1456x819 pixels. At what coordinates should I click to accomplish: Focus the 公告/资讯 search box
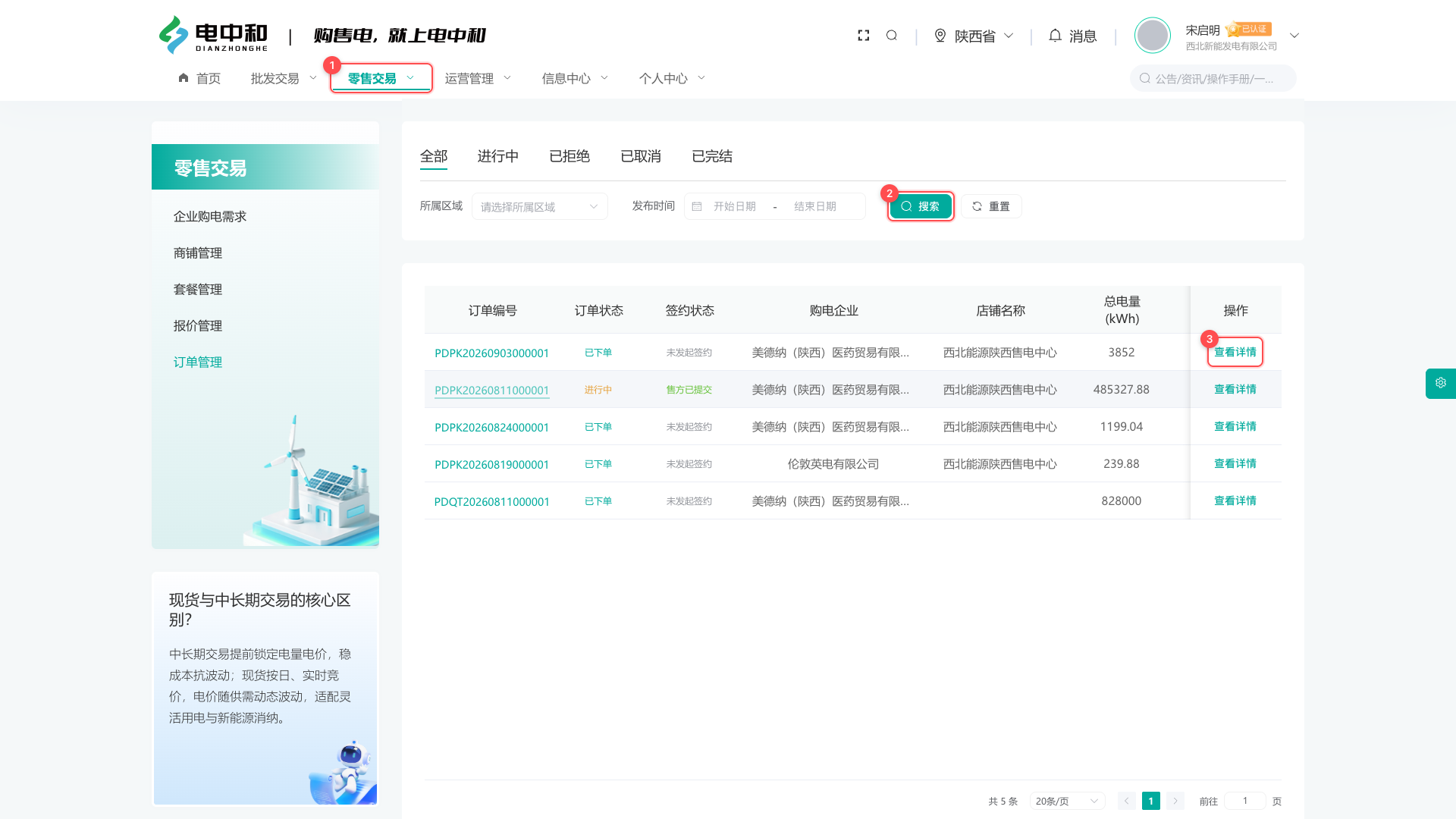(1213, 78)
